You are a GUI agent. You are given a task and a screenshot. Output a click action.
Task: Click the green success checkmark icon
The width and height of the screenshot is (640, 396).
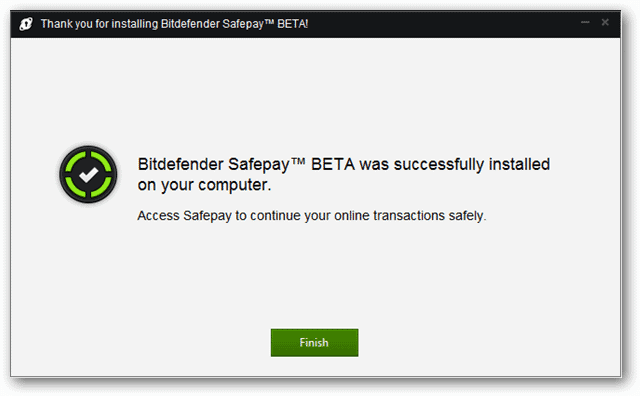[88, 174]
